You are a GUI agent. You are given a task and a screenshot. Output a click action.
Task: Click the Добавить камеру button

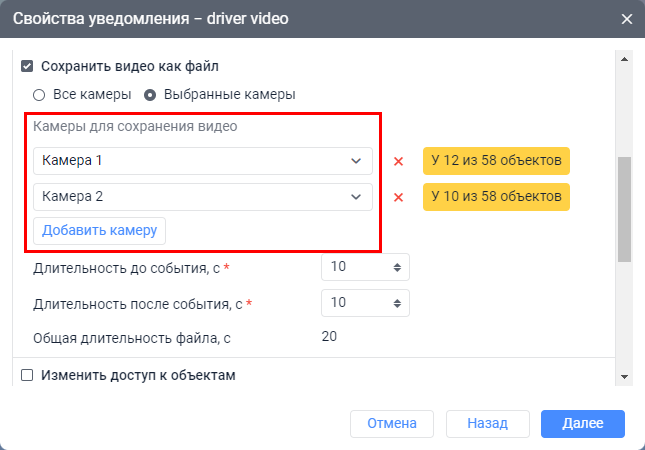pyautogui.click(x=100, y=230)
